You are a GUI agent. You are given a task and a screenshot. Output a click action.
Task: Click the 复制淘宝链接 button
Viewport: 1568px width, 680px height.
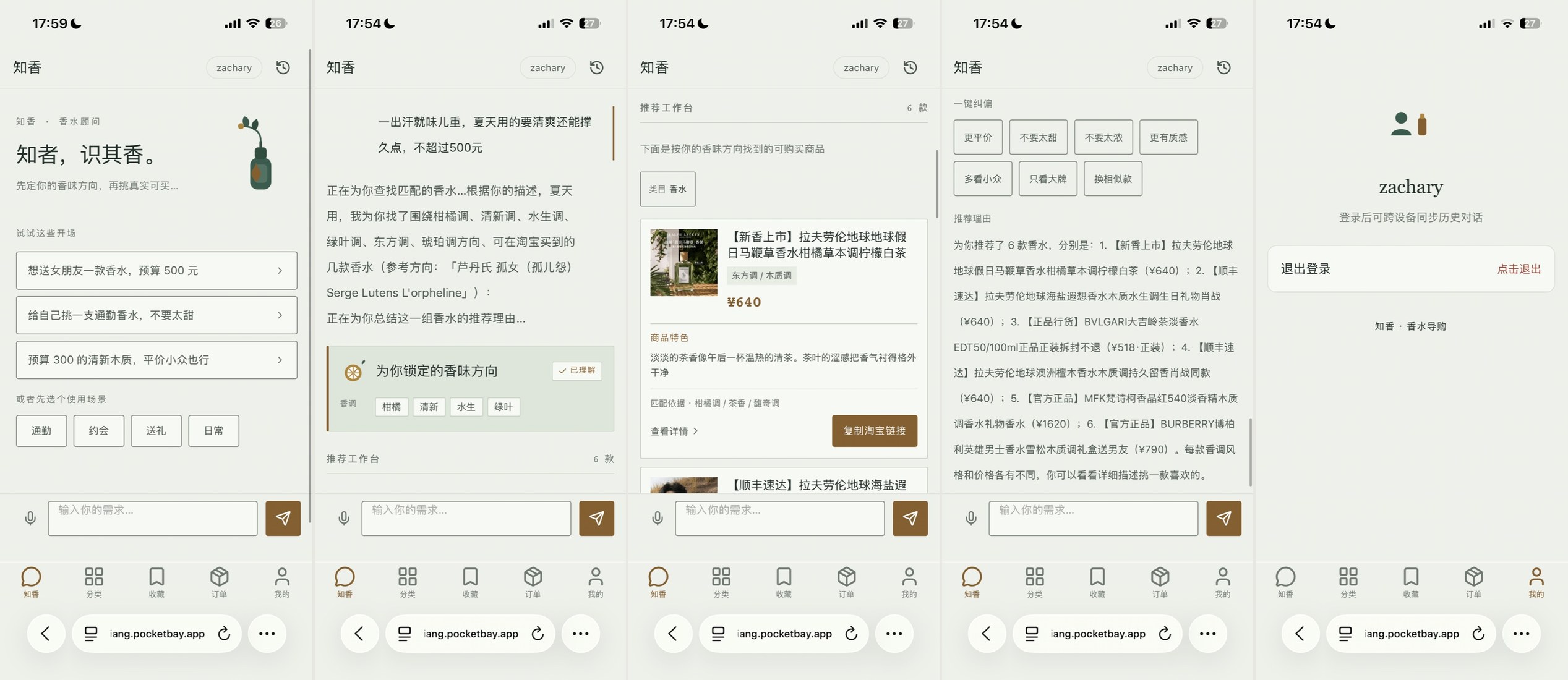875,431
